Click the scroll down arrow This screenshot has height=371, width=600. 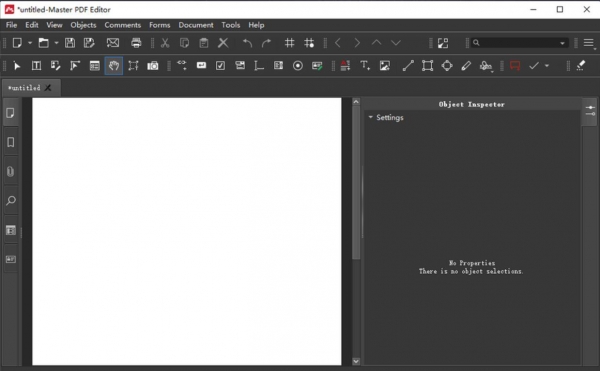[356, 361]
